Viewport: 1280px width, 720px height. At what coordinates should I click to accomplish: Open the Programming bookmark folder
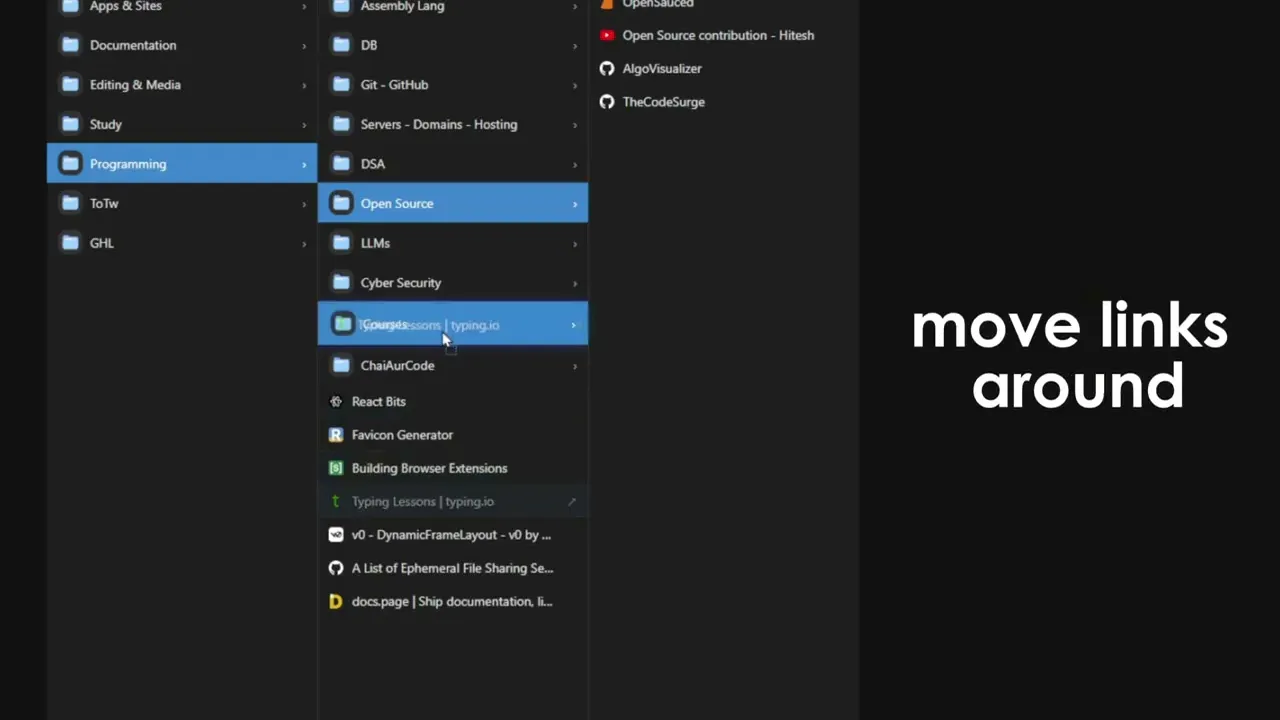pyautogui.click(x=182, y=164)
